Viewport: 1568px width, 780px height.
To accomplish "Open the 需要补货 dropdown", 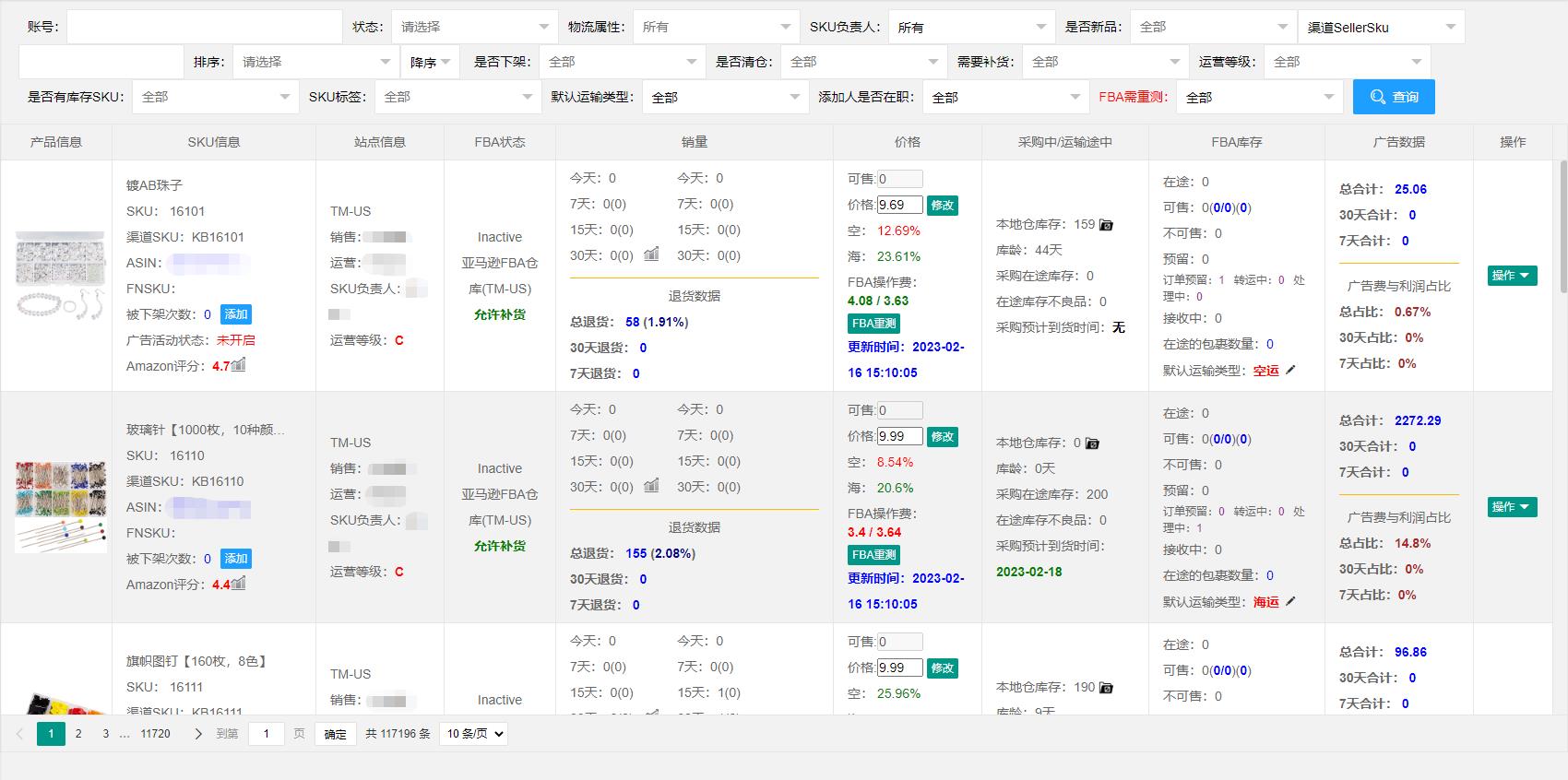I will coord(1106,62).
